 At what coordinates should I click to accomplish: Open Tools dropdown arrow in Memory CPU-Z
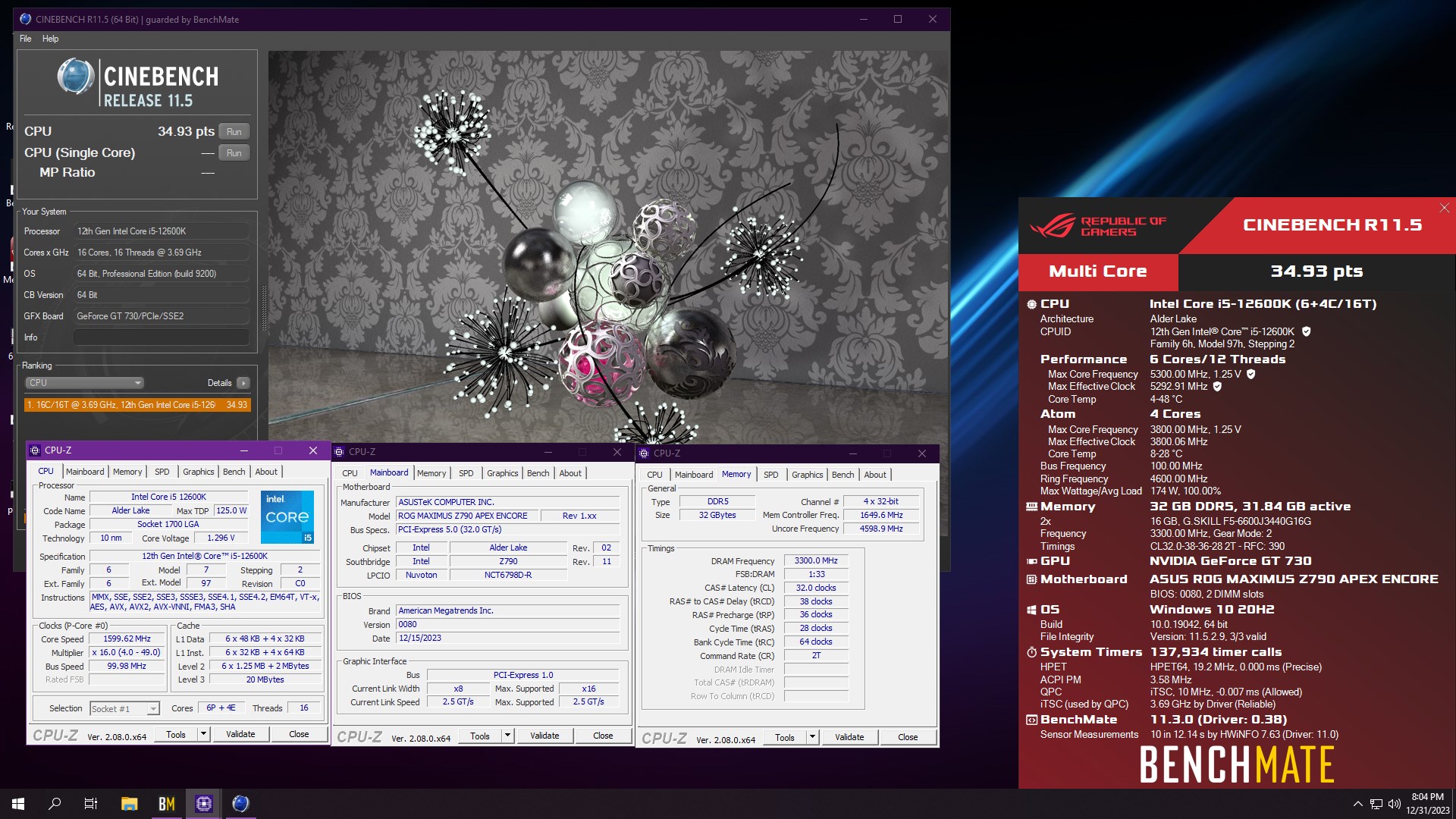812,737
